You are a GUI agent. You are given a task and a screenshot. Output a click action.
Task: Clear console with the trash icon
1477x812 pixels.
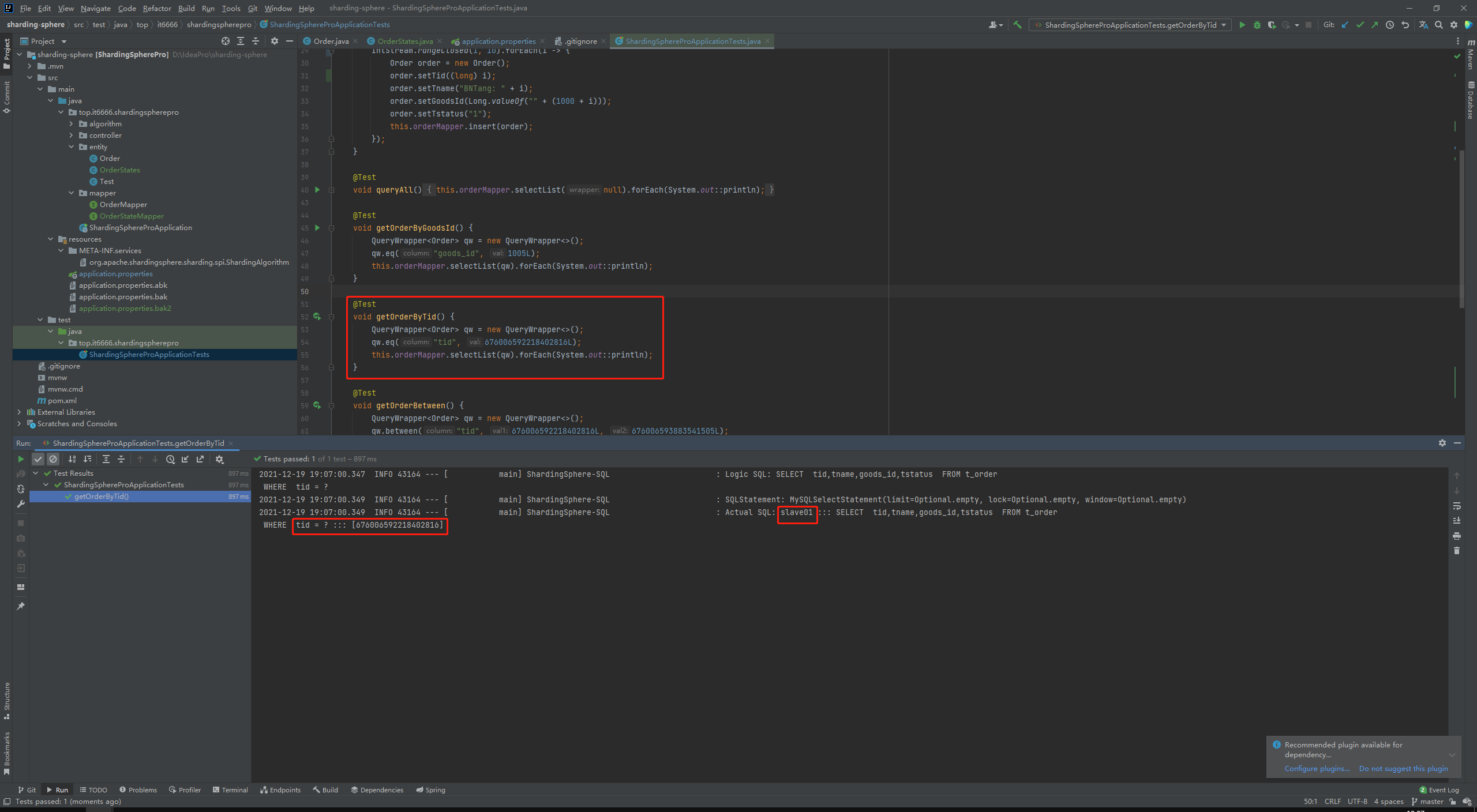click(x=1457, y=551)
